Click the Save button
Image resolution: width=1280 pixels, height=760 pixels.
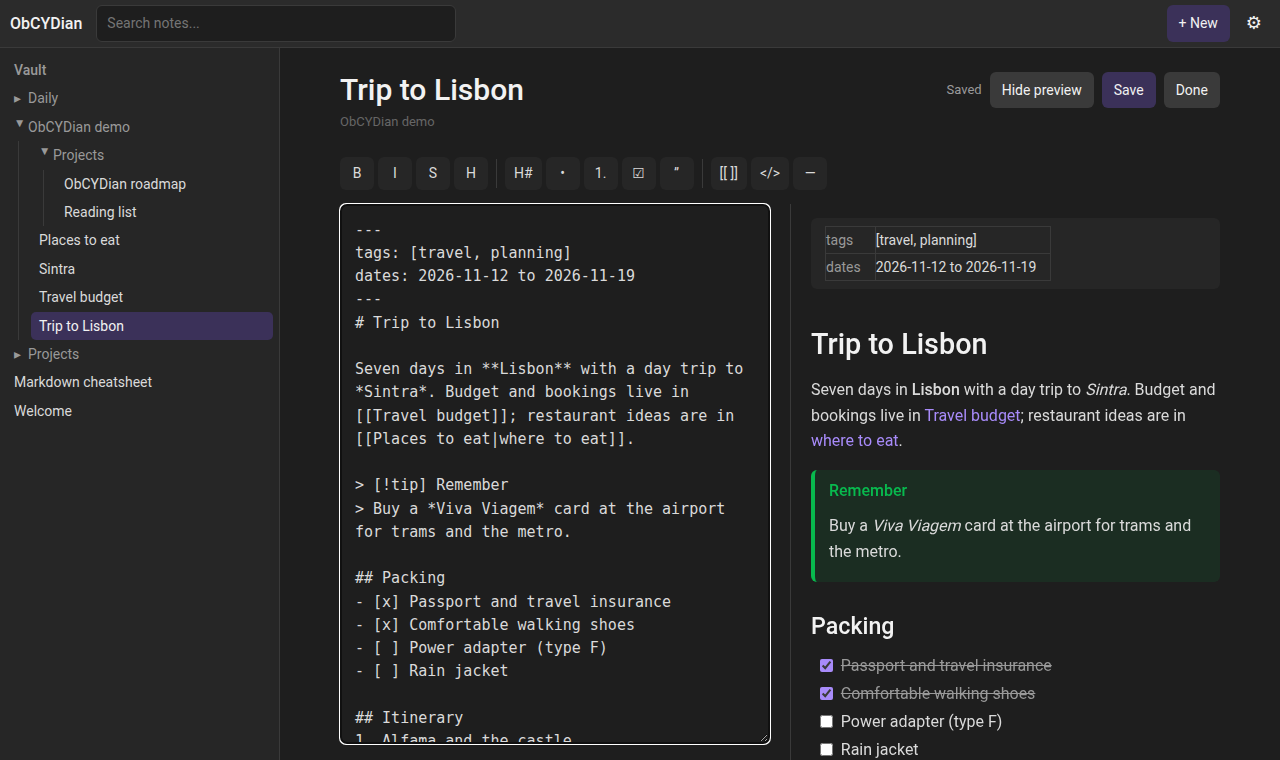[1129, 90]
